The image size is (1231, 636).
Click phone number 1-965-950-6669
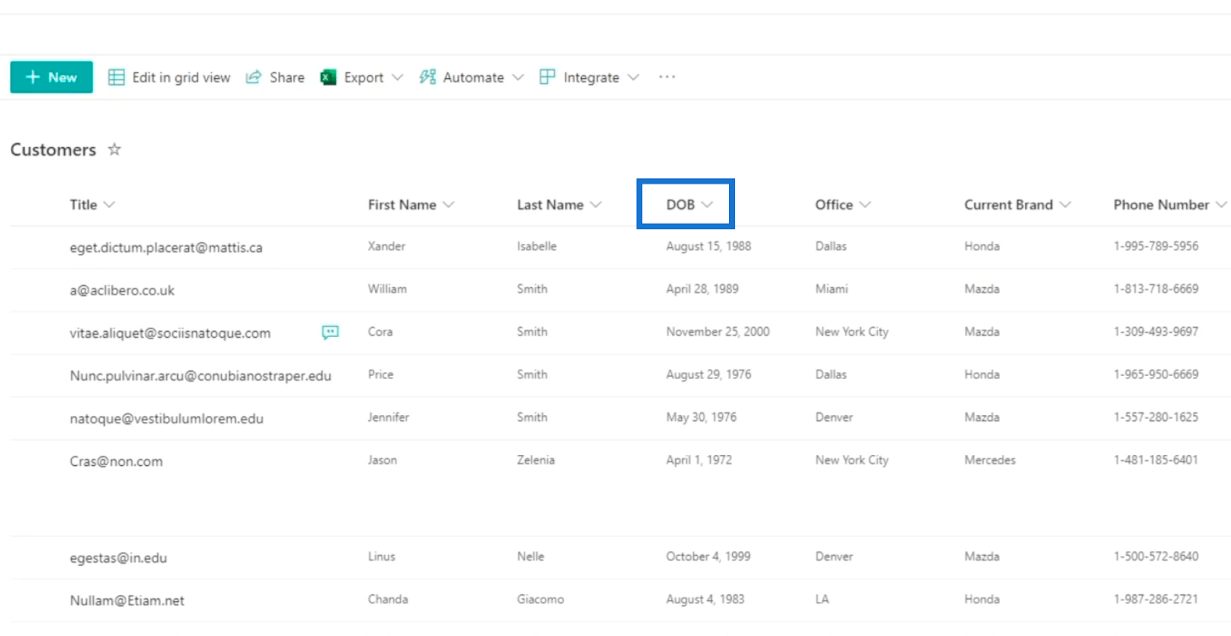pos(1156,375)
